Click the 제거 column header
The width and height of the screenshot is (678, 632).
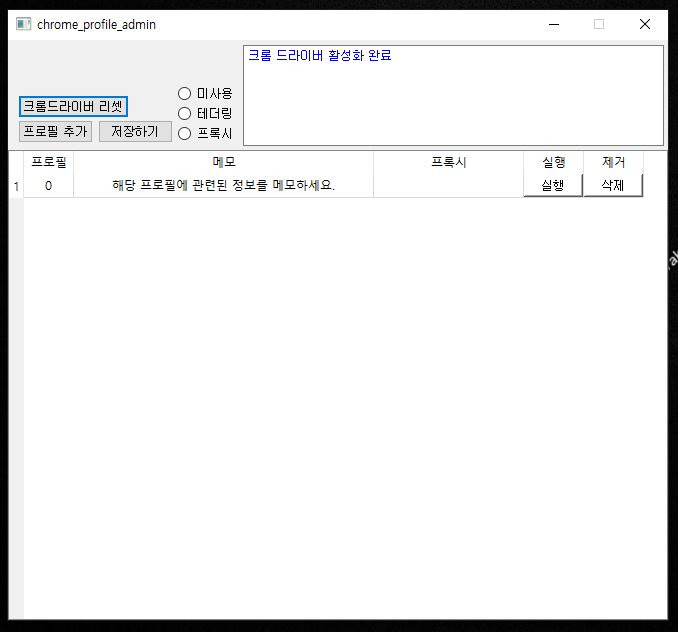[x=614, y=162]
